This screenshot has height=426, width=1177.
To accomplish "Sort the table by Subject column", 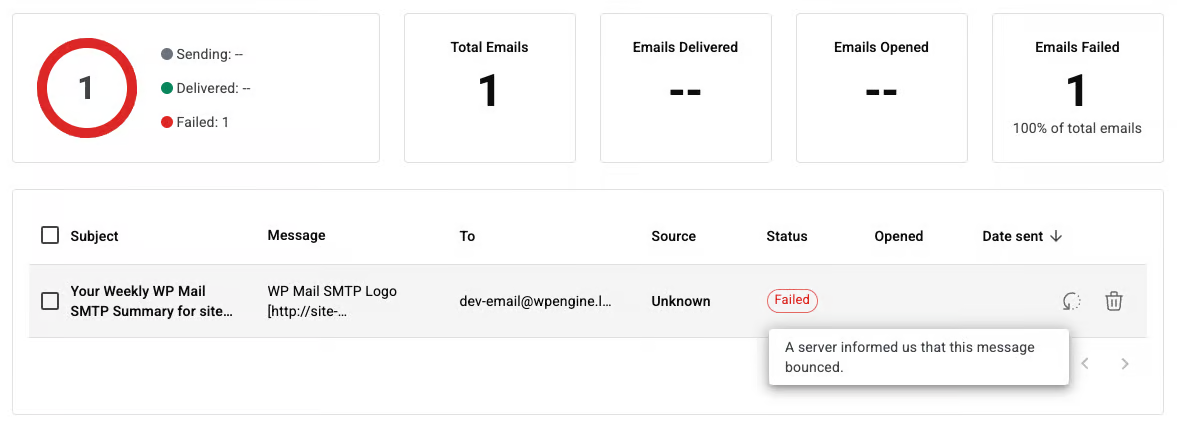I will click(94, 237).
